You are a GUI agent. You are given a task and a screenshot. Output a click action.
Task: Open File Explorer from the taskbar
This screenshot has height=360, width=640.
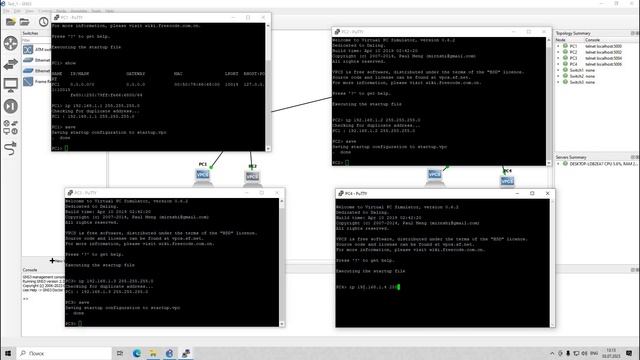point(153,353)
